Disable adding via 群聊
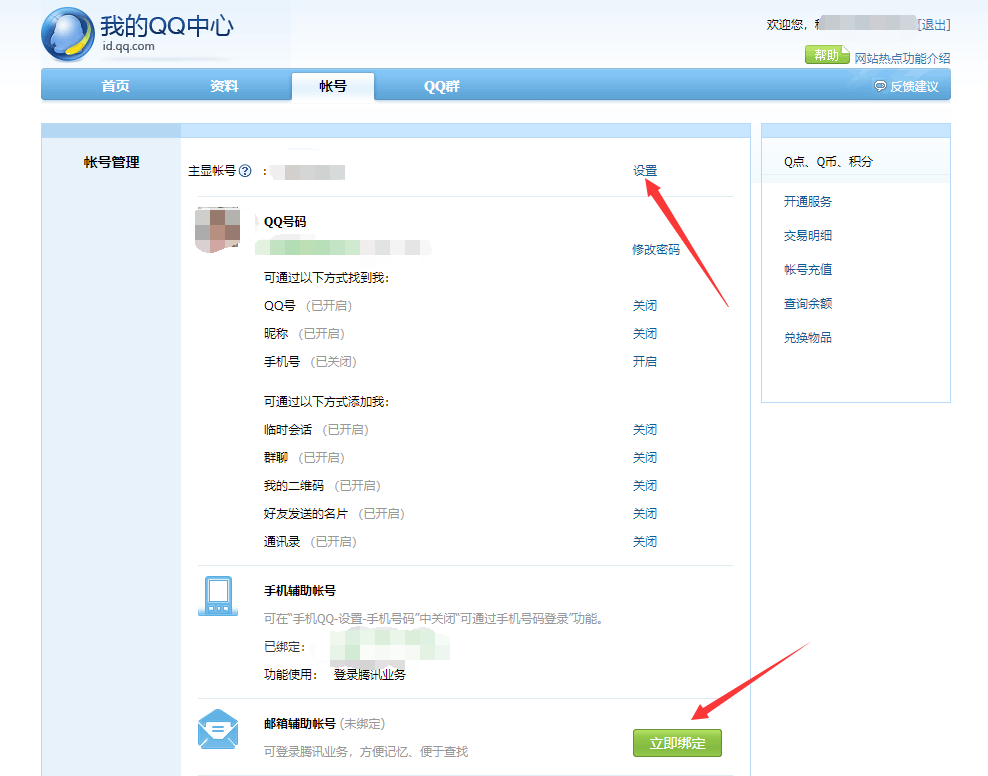The image size is (988, 776). [x=645, y=457]
